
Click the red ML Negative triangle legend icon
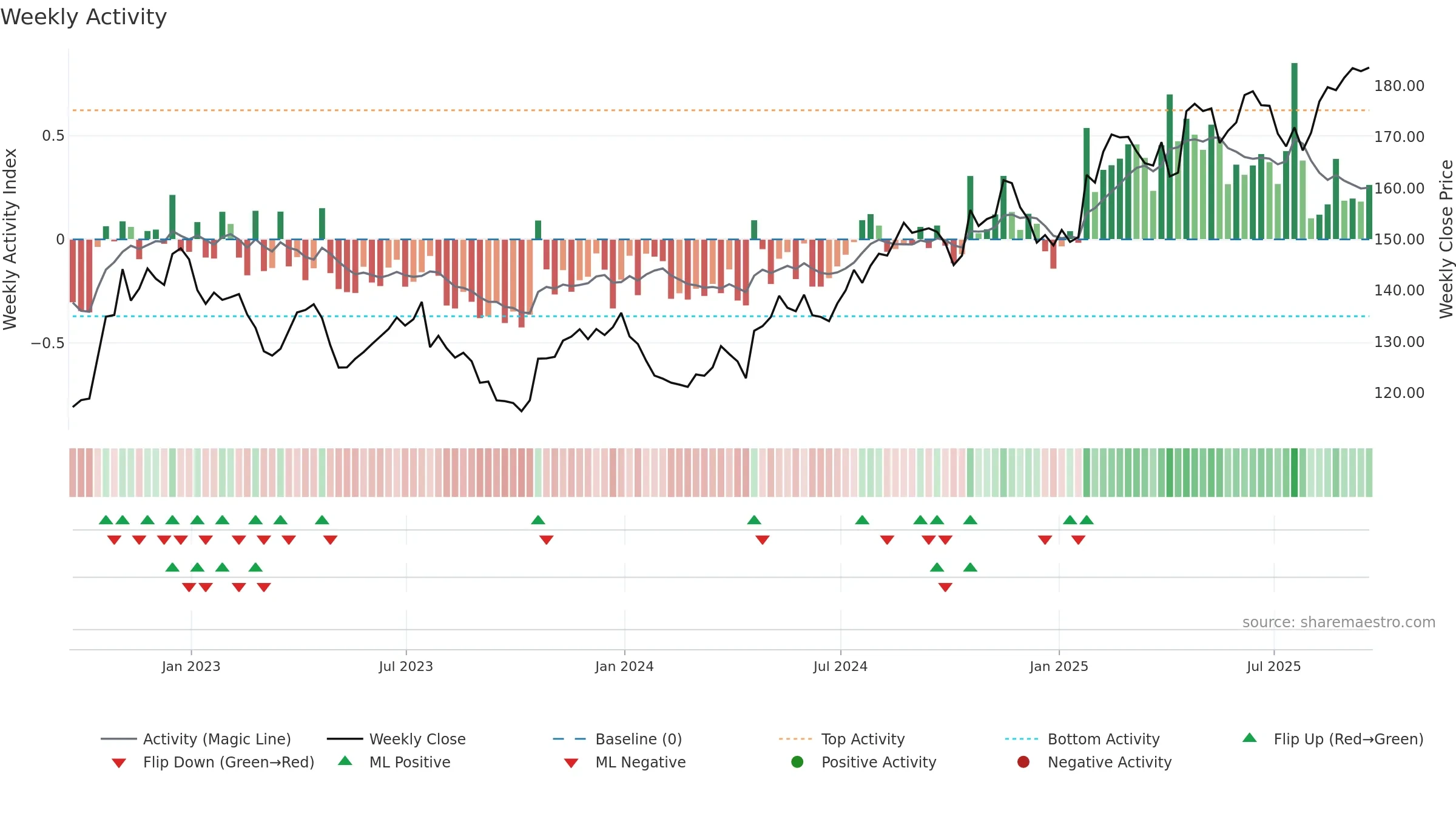tap(571, 763)
